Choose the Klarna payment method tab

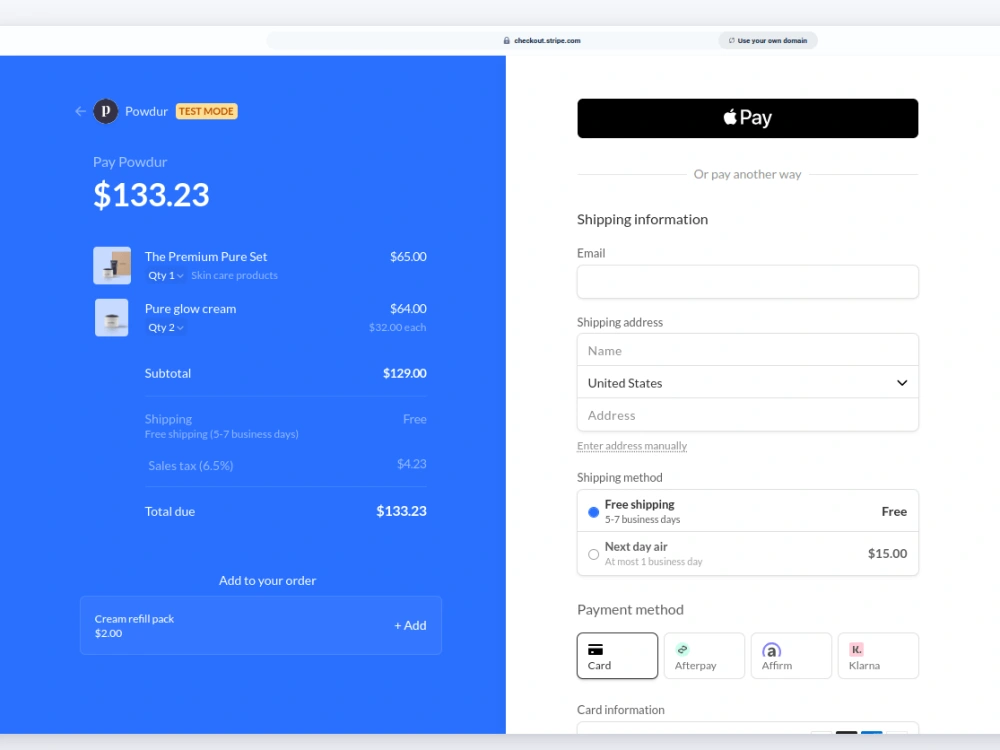coord(878,656)
